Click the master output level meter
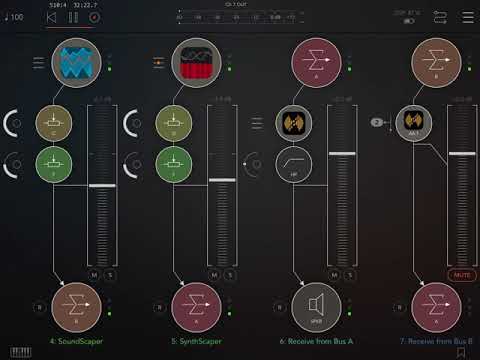This screenshot has width=480, height=360. [x=240, y=17]
